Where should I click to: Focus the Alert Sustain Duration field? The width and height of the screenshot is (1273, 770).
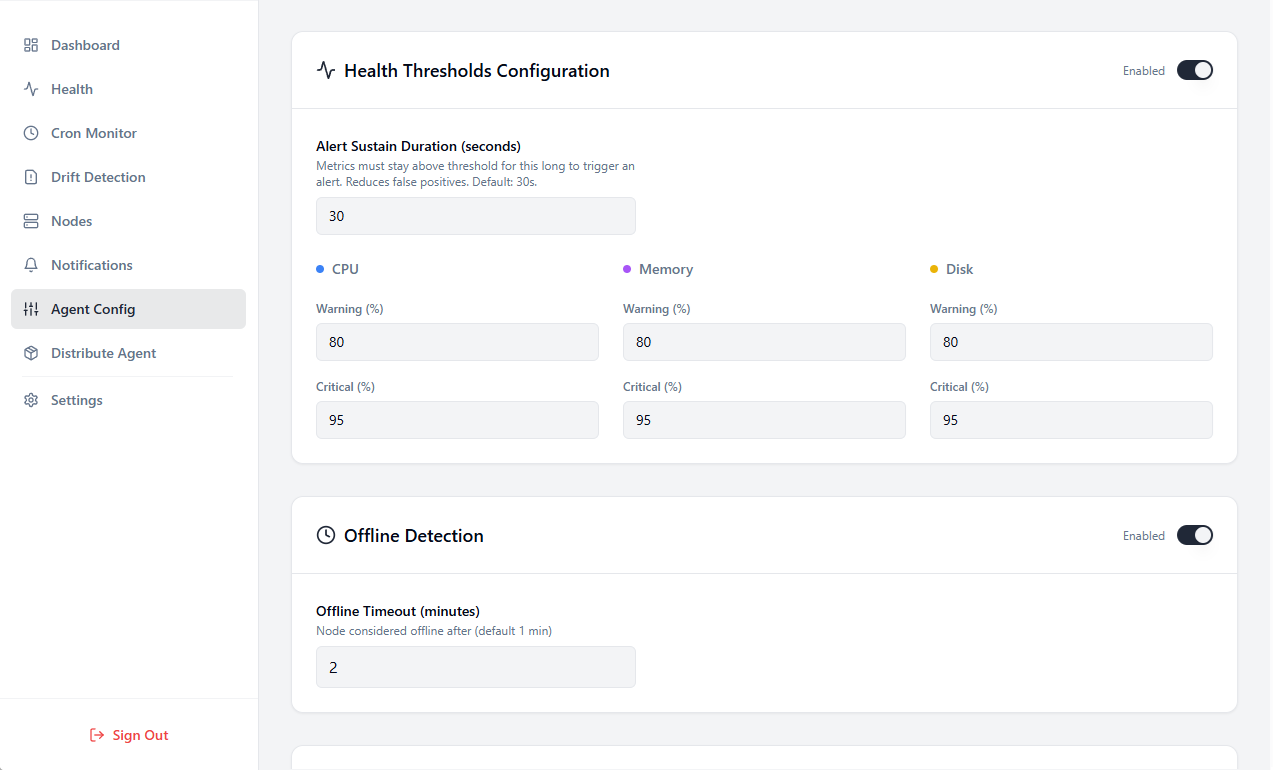point(475,216)
